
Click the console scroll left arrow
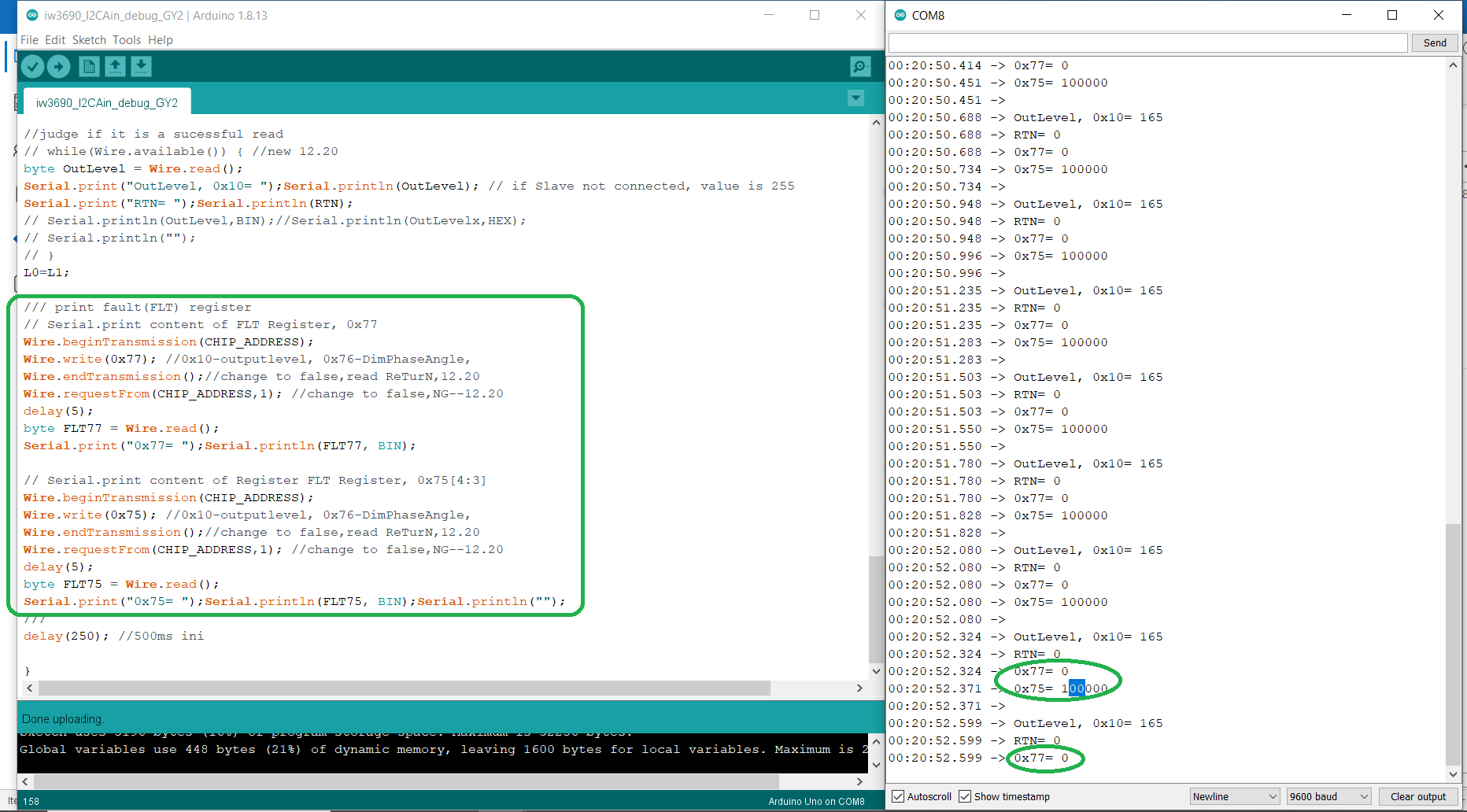(x=25, y=781)
